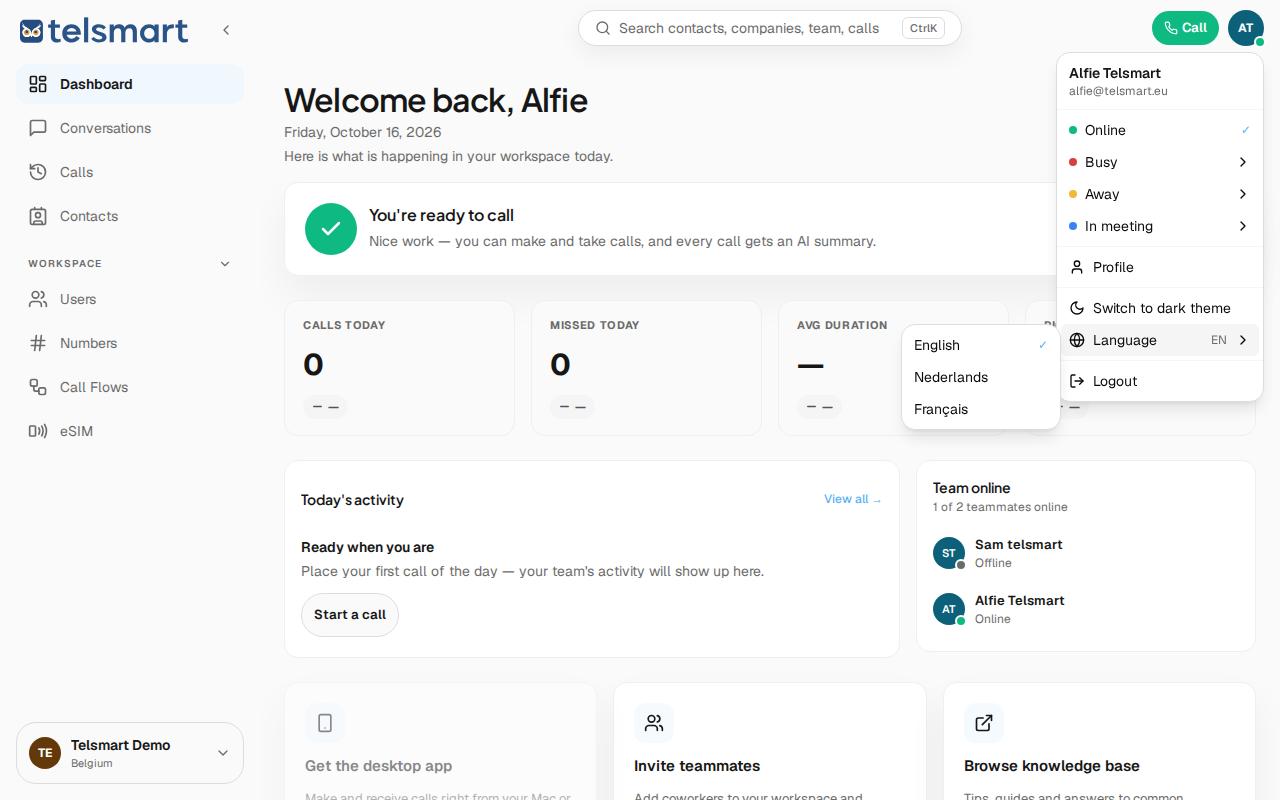1280x800 pixels.
Task: Expand the Busy status submenu arrow
Action: [1243, 162]
